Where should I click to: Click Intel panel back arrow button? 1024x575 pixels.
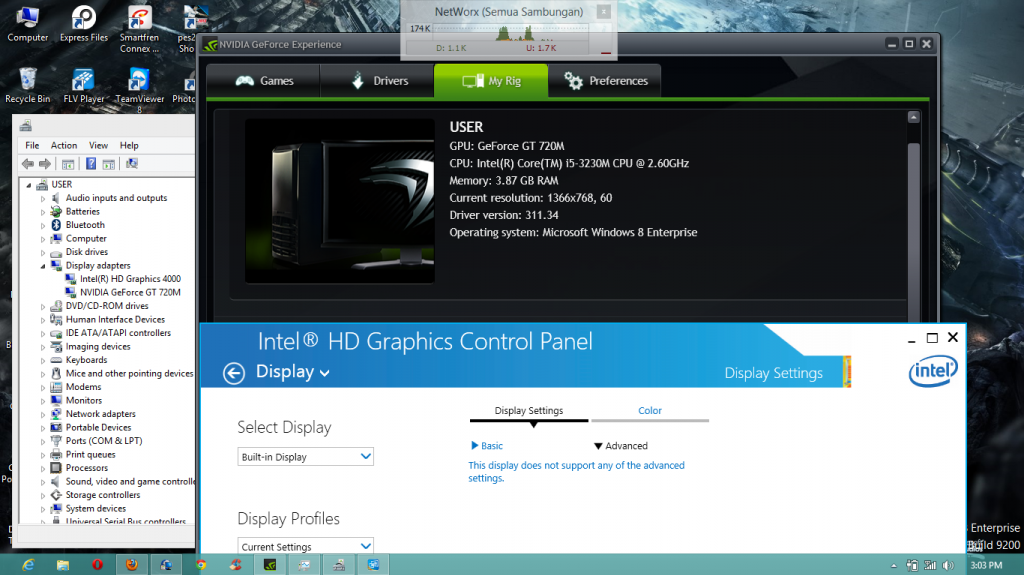coord(234,372)
